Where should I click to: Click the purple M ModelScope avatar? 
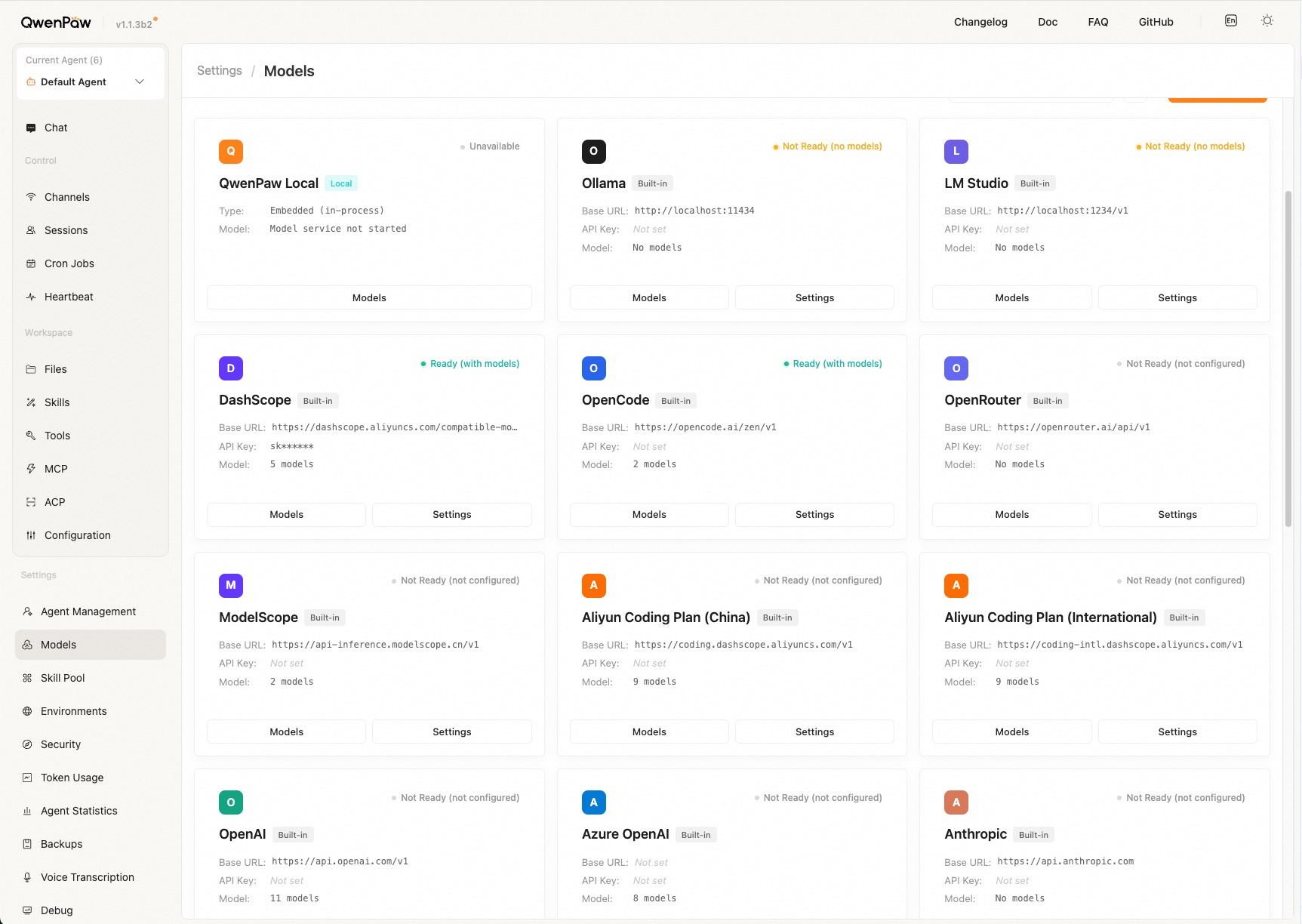coord(231,585)
